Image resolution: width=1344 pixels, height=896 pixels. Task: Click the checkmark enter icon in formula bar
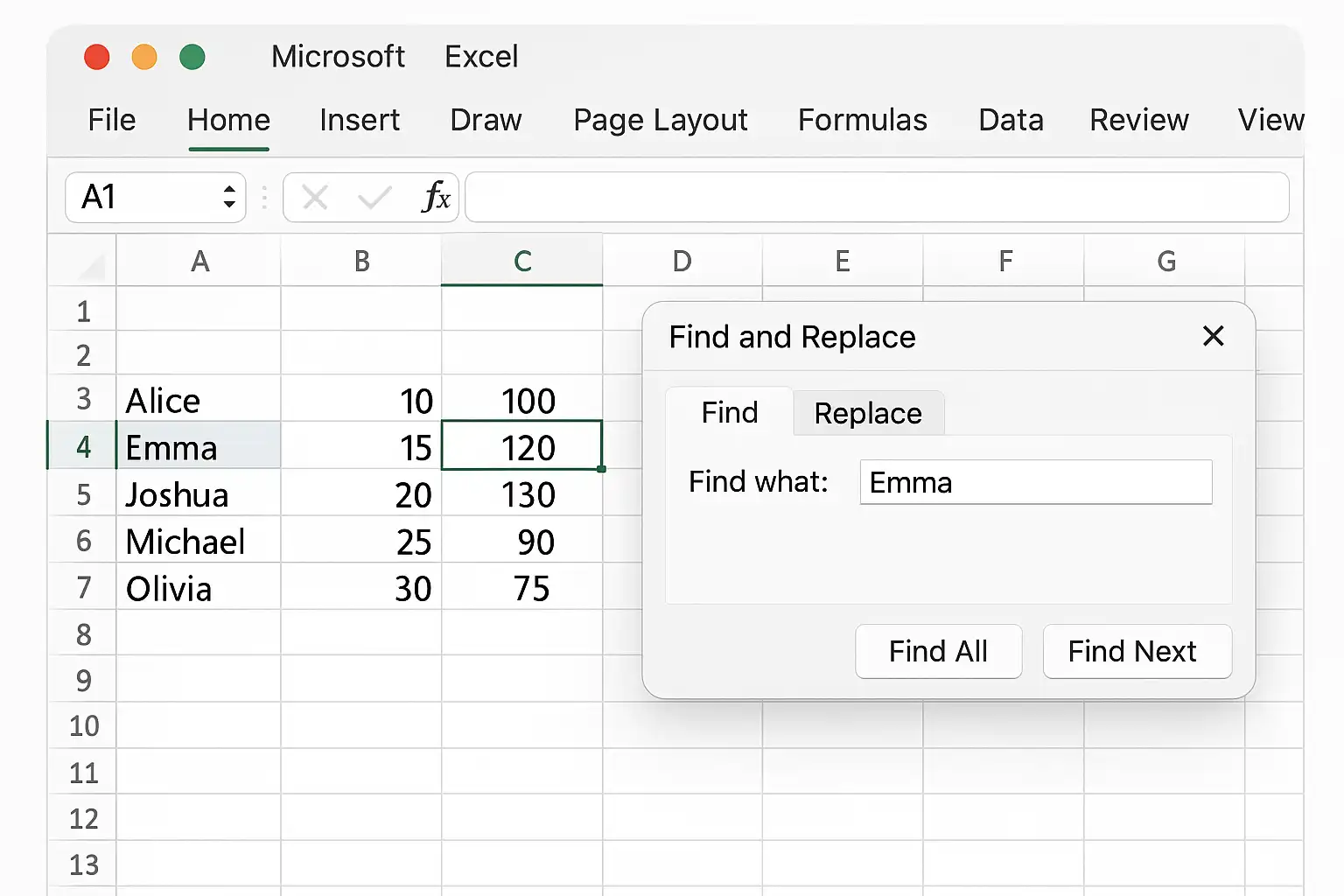click(374, 198)
